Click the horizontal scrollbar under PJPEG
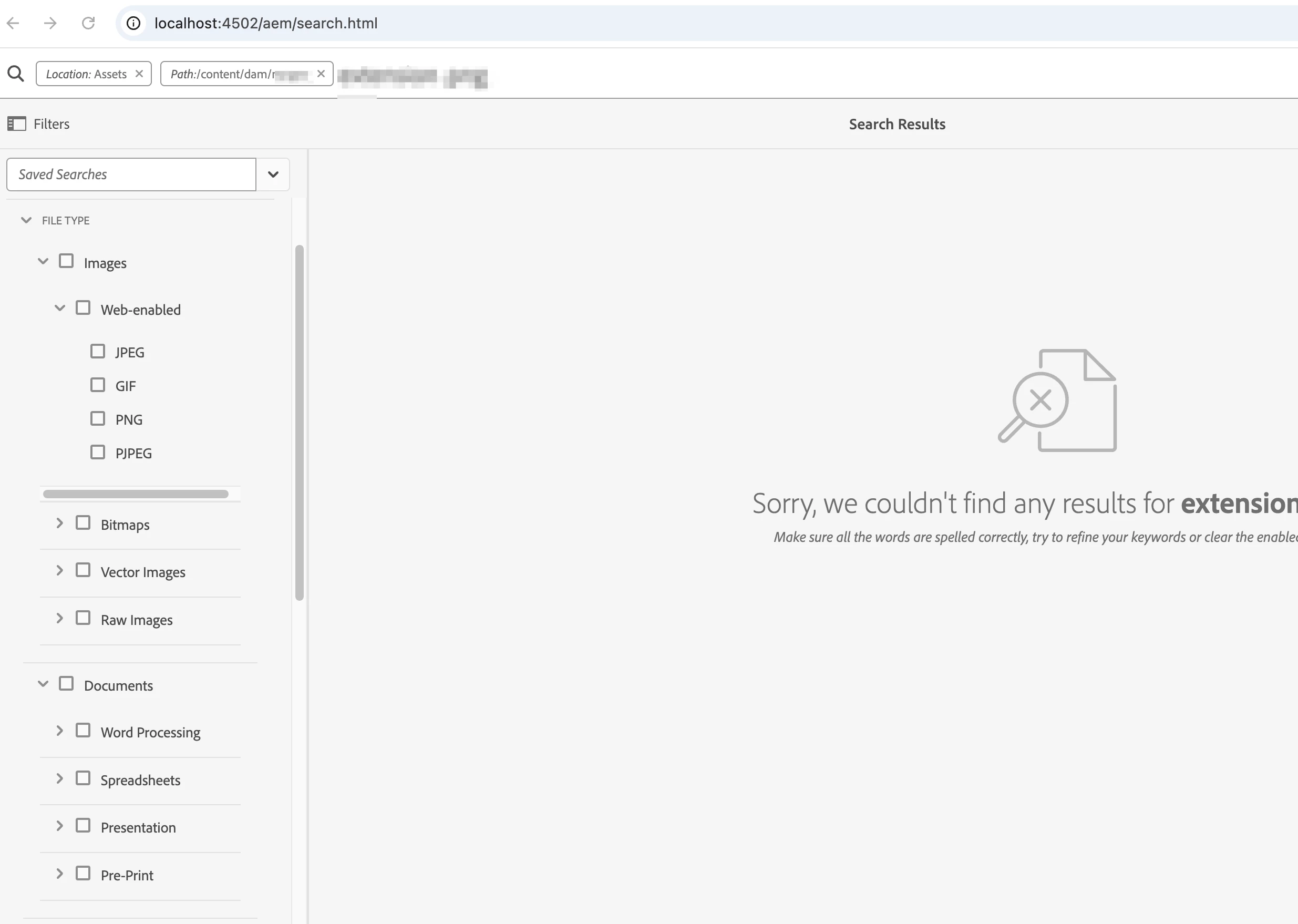The width and height of the screenshot is (1298, 924). (136, 494)
